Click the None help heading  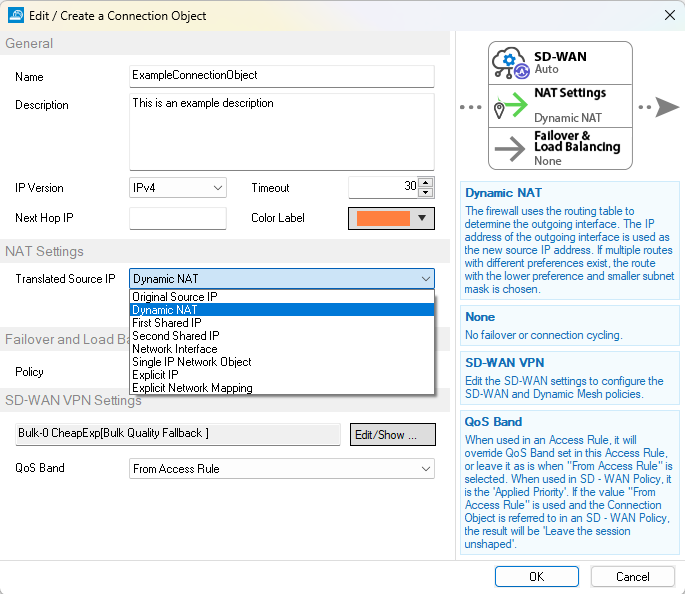(480, 317)
